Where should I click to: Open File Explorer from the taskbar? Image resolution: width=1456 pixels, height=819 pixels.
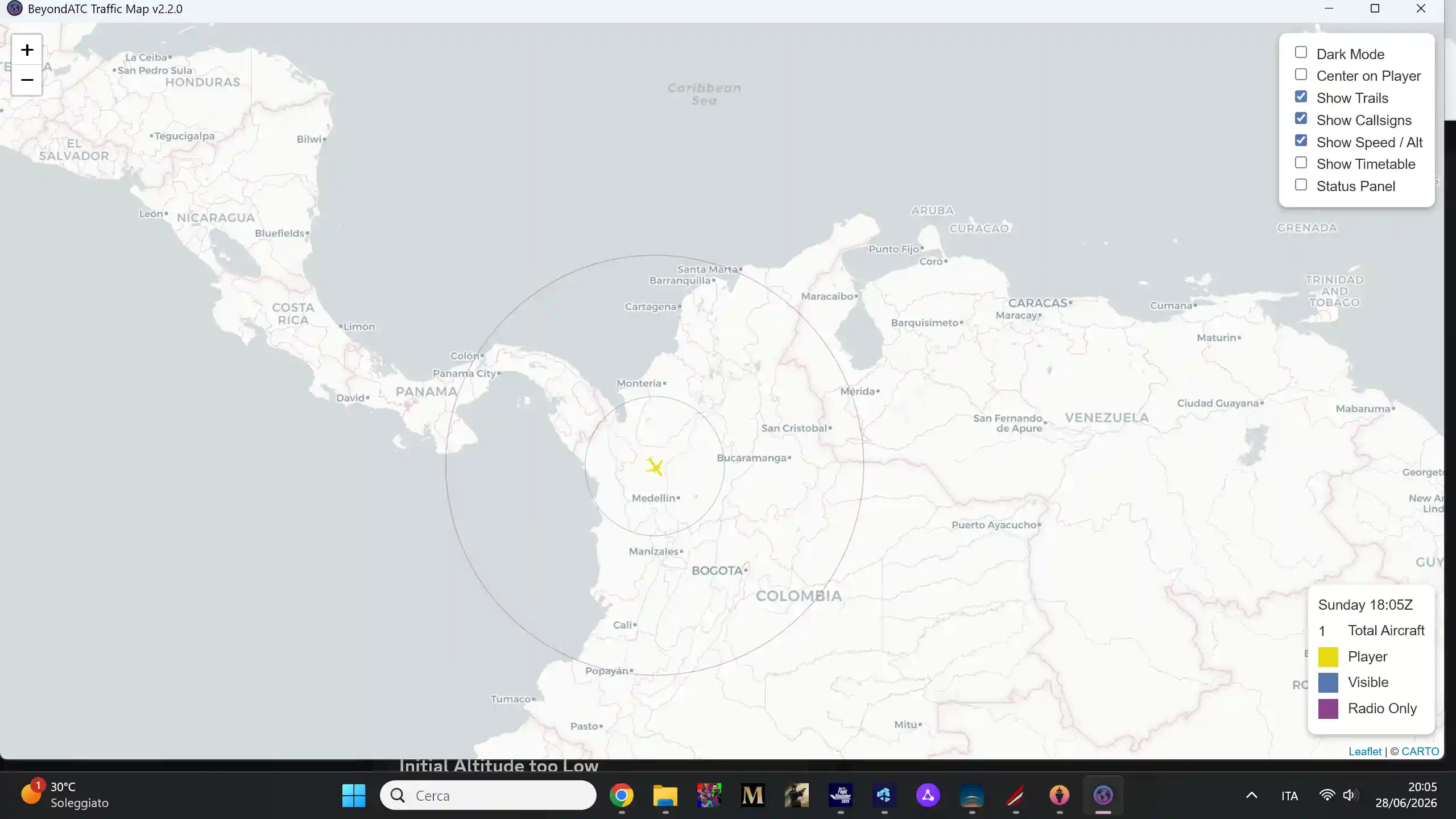click(665, 795)
